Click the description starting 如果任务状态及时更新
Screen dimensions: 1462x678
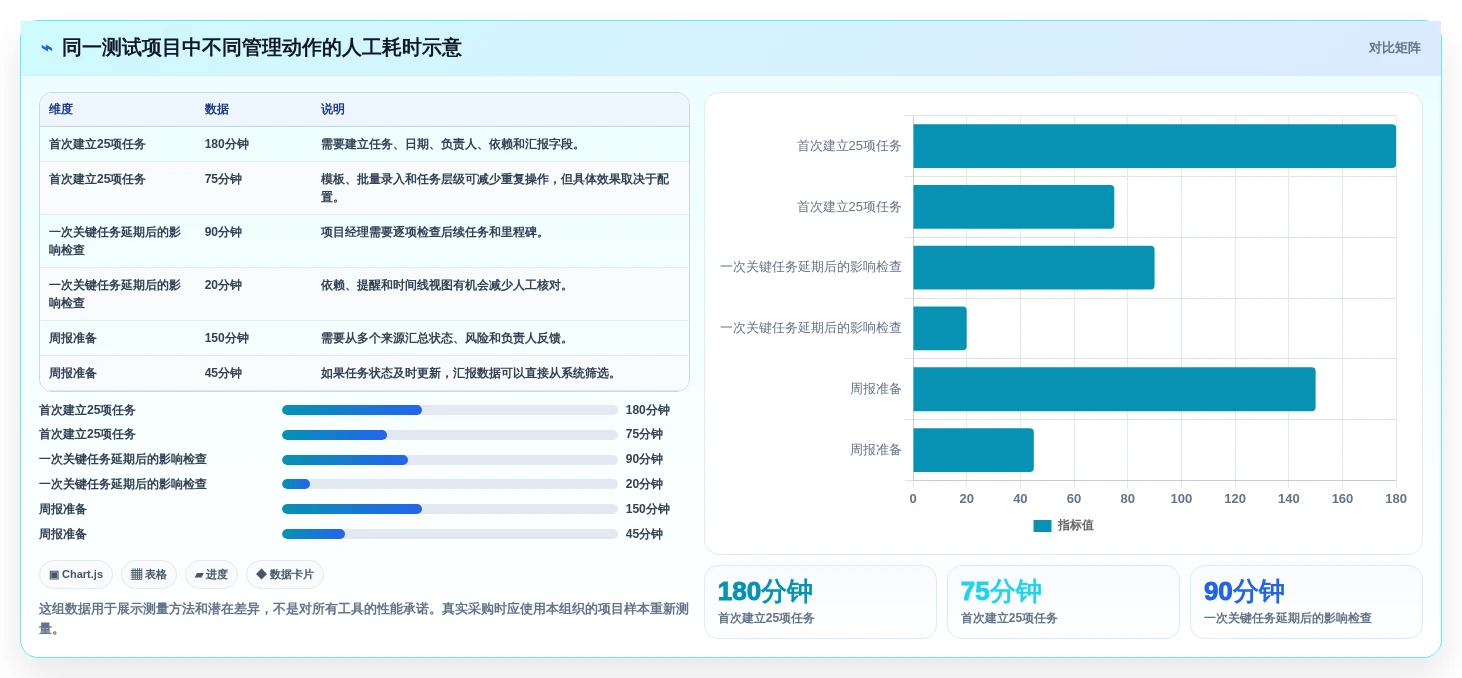[x=470, y=373]
